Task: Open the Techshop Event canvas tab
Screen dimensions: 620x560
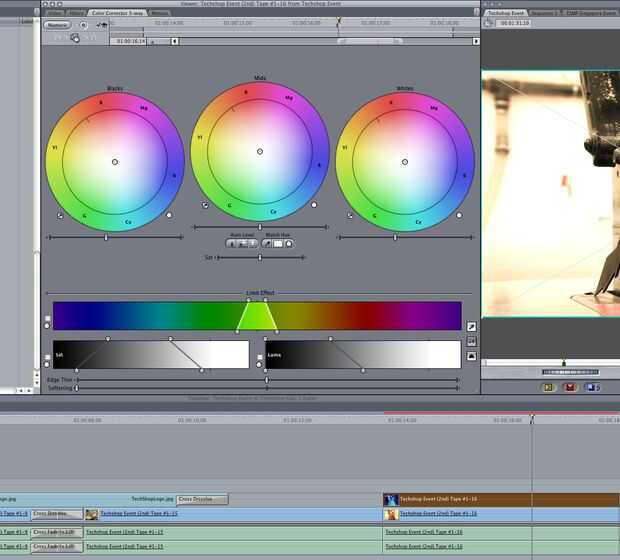Action: 505,13
